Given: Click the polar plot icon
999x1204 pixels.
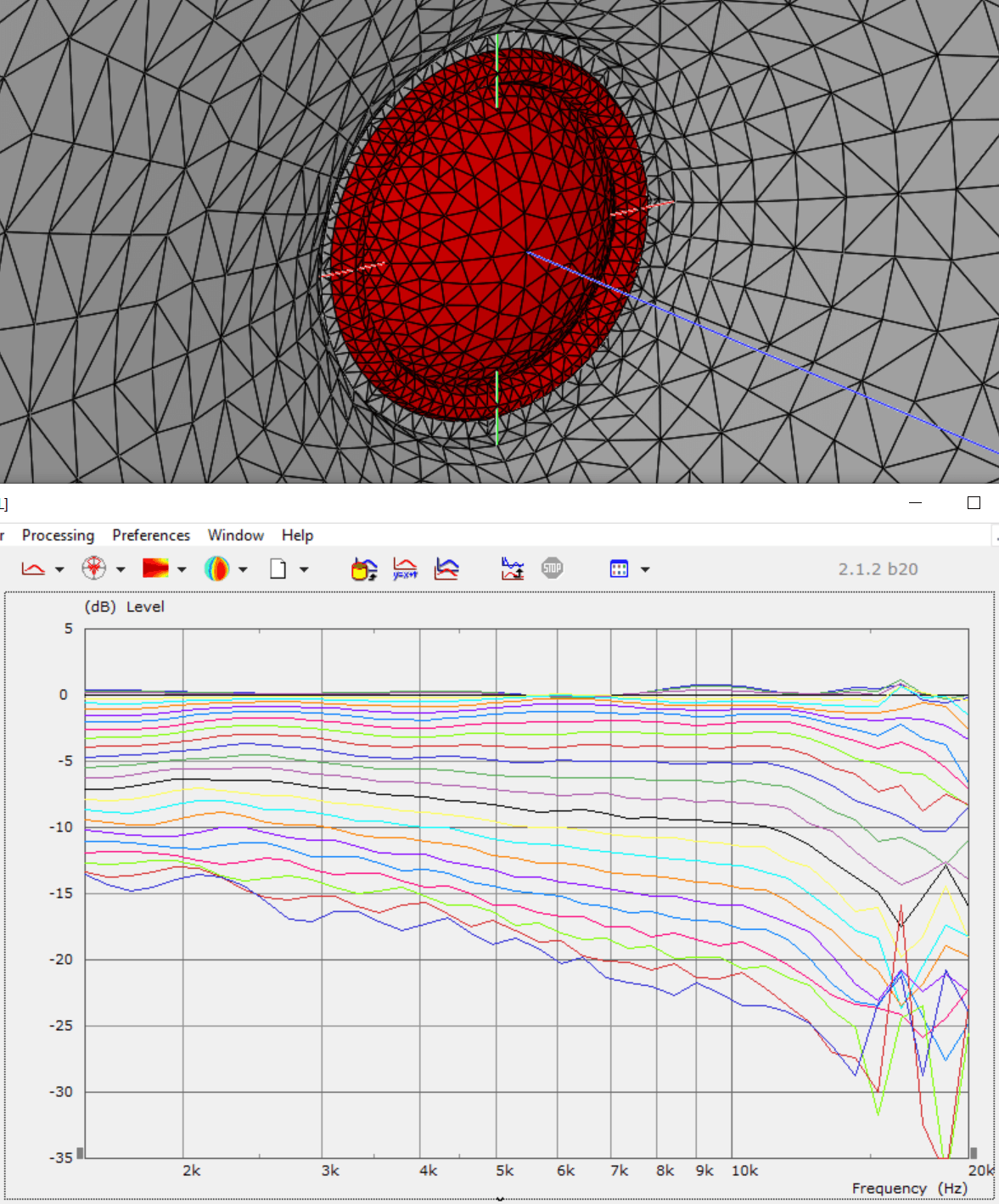Looking at the screenshot, I should tap(94, 568).
